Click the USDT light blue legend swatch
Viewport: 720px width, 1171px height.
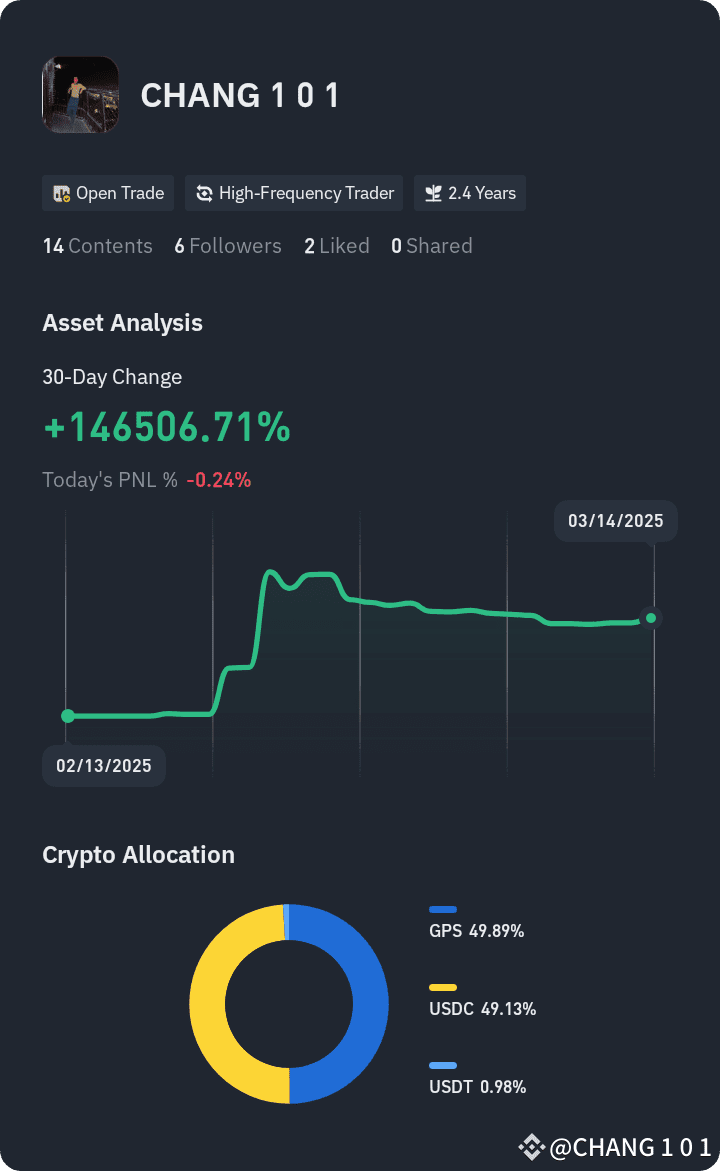click(443, 1066)
